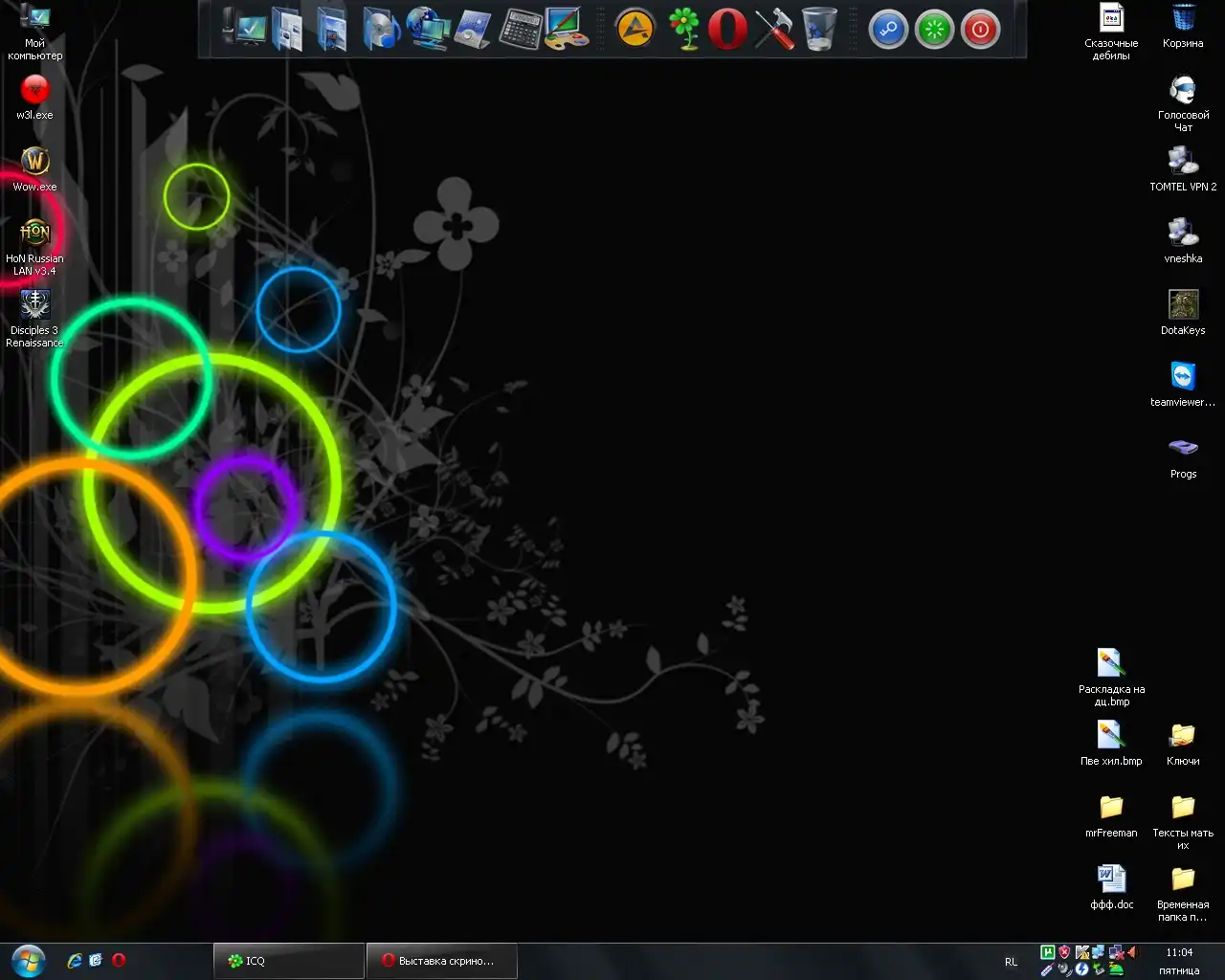
Task: Open the Opera browser from the top dock
Action: (x=727, y=30)
